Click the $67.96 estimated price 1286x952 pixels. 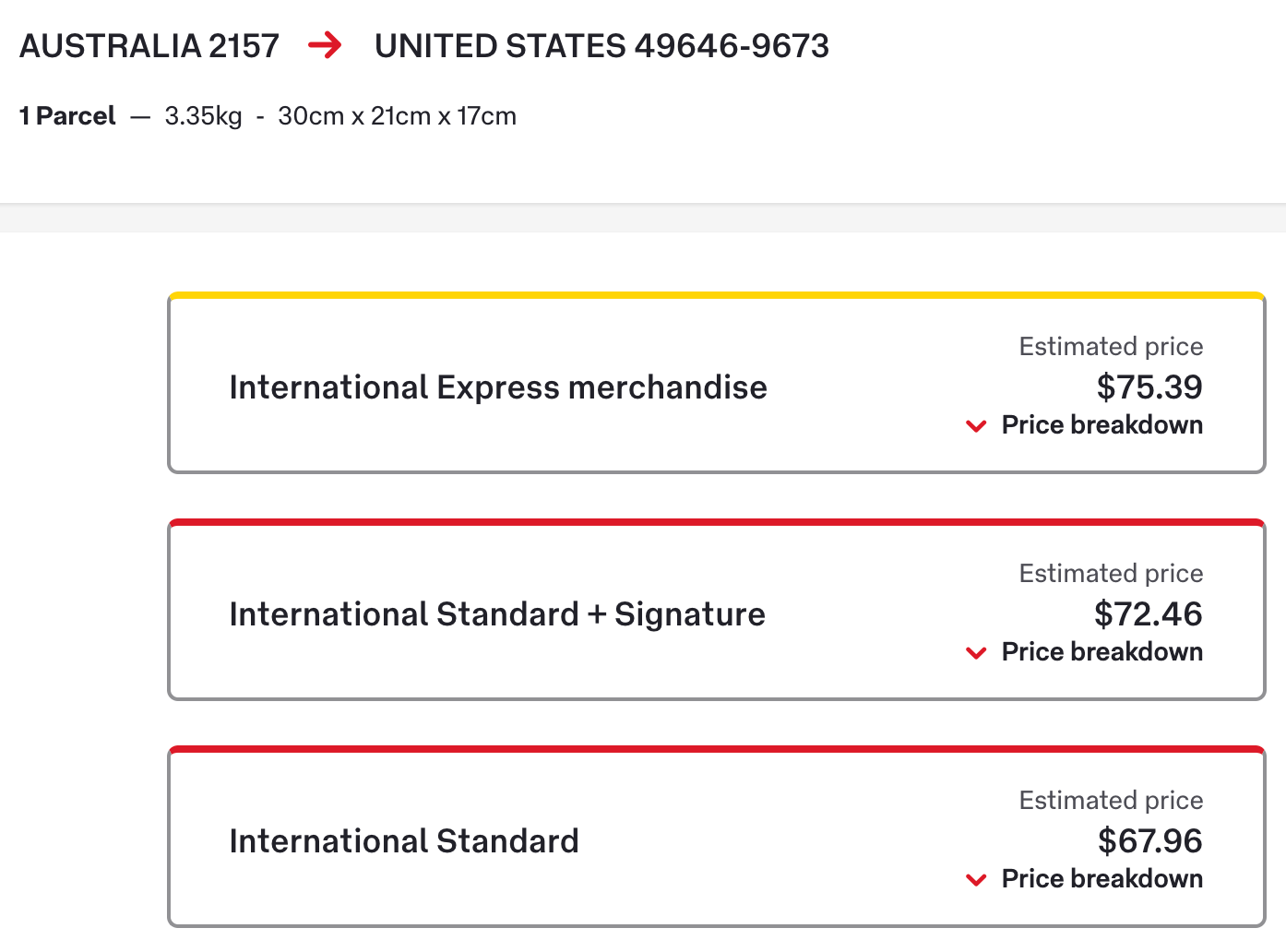pos(1149,840)
